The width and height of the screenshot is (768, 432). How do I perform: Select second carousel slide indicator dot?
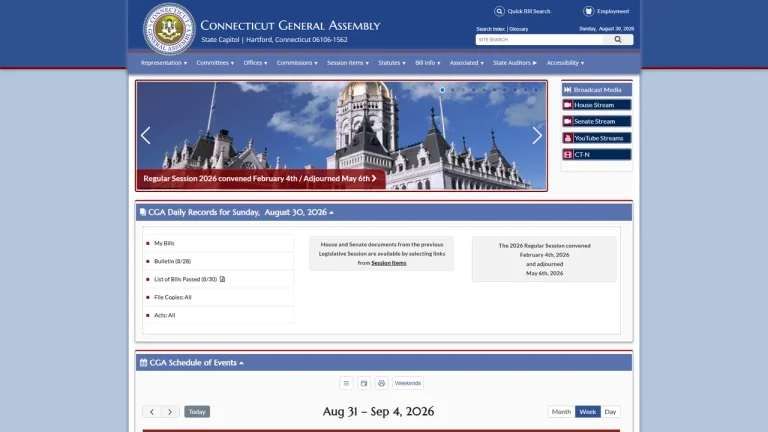point(453,90)
